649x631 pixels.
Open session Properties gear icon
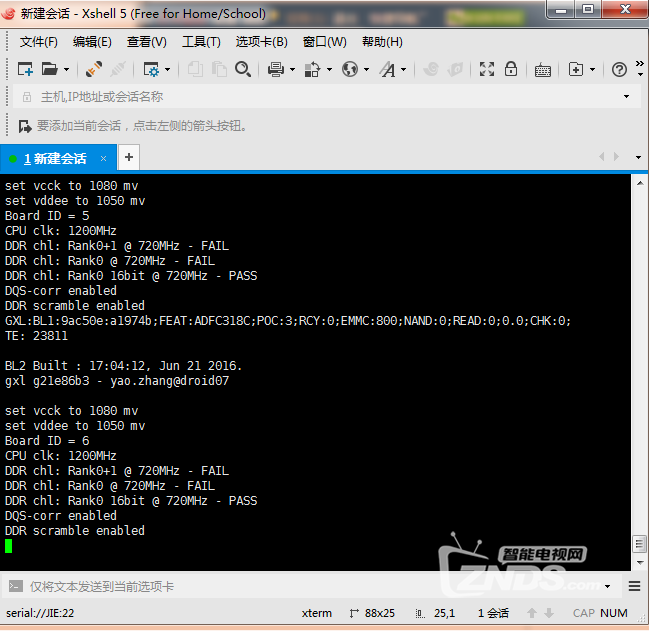[x=151, y=70]
